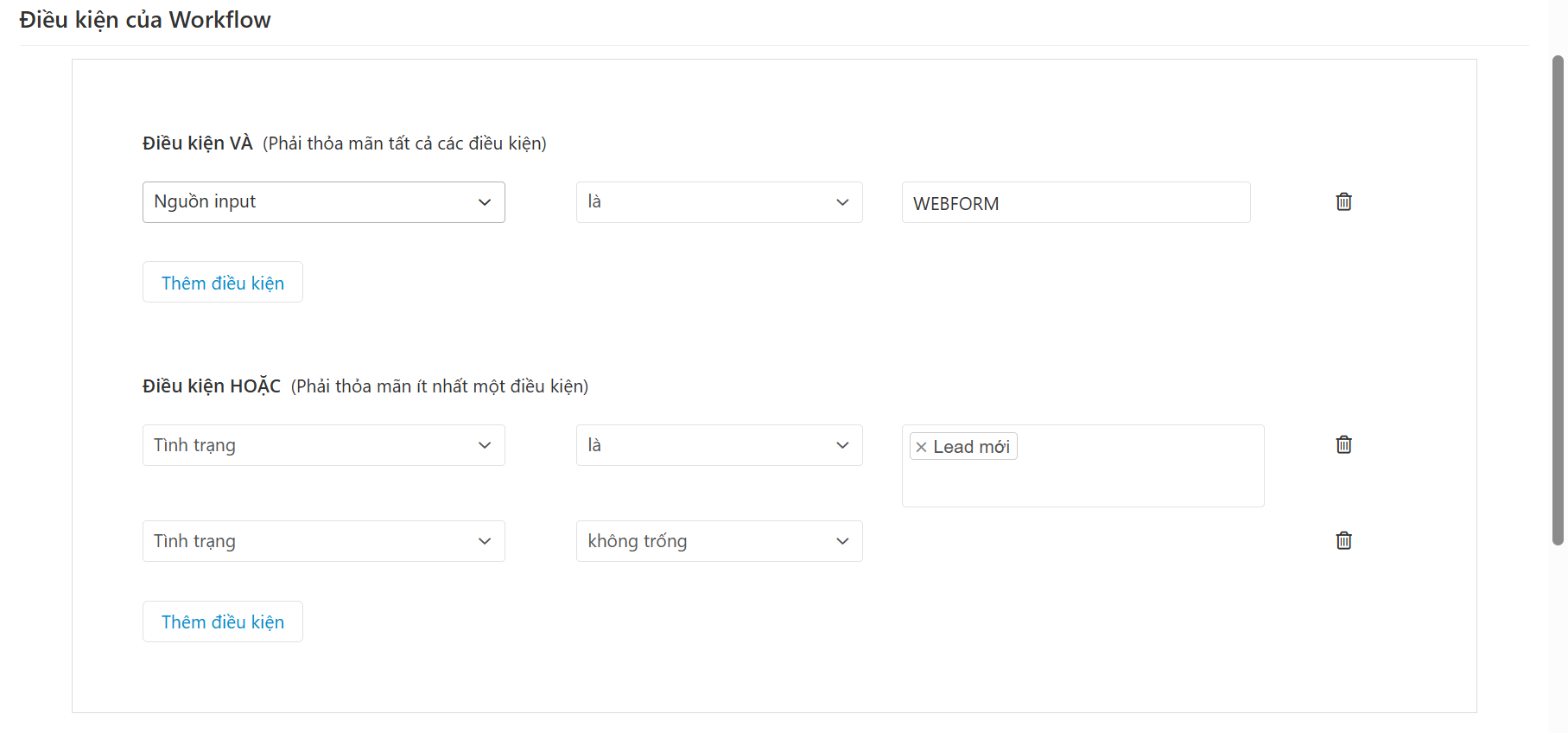
Task: Click Thêm điều kiện under Điều kiện HOẶC
Action: point(223,621)
